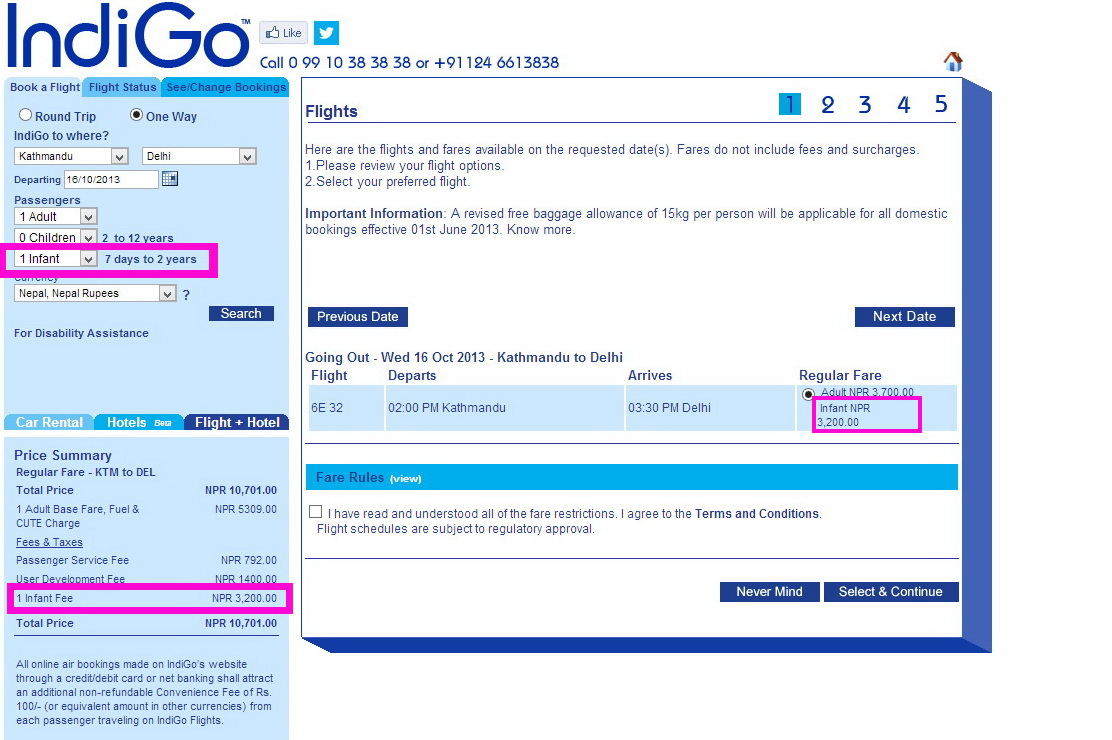Click the home icon
Viewport: 1112px width, 740px height.
pyautogui.click(x=953, y=62)
